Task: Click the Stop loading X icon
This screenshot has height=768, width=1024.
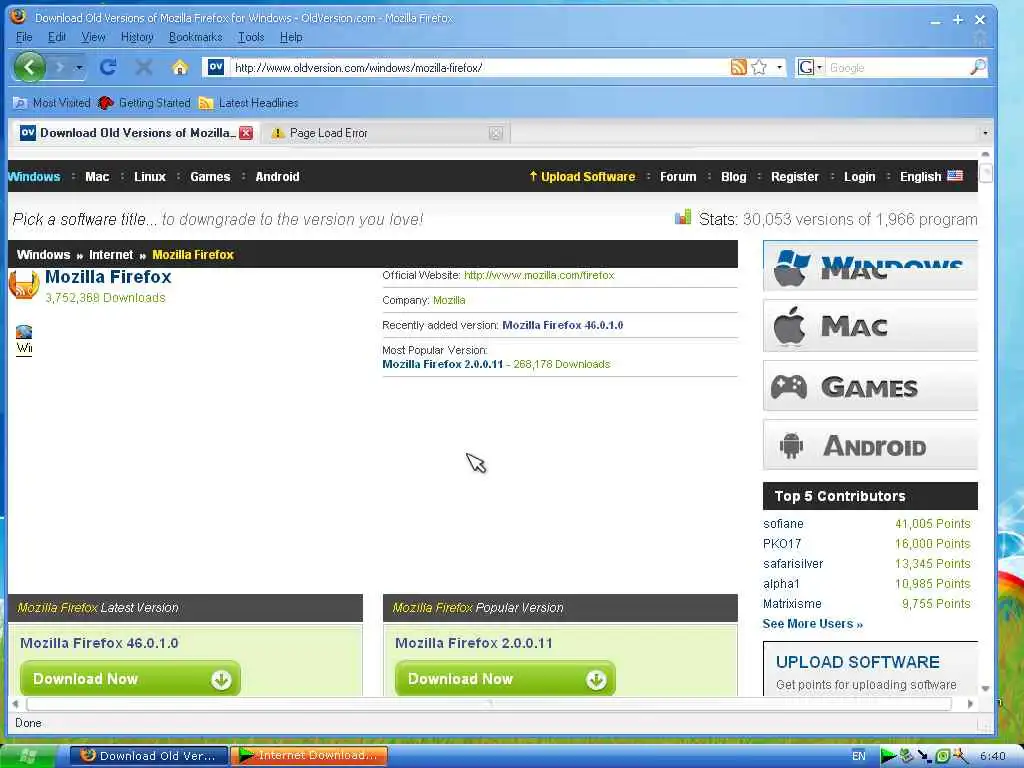Action: [x=144, y=67]
